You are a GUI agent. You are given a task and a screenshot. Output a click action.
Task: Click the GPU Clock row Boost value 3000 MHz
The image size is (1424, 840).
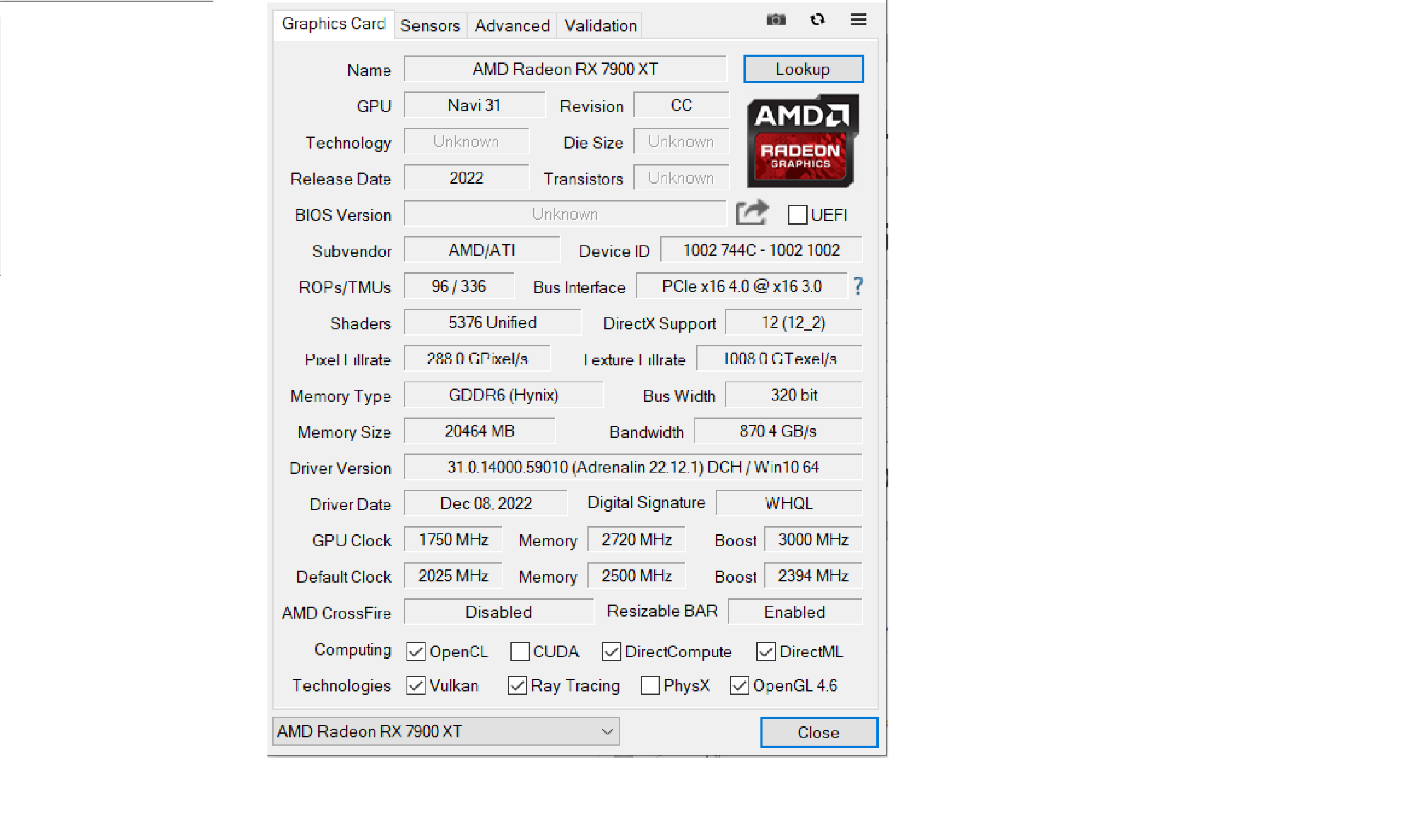click(813, 540)
